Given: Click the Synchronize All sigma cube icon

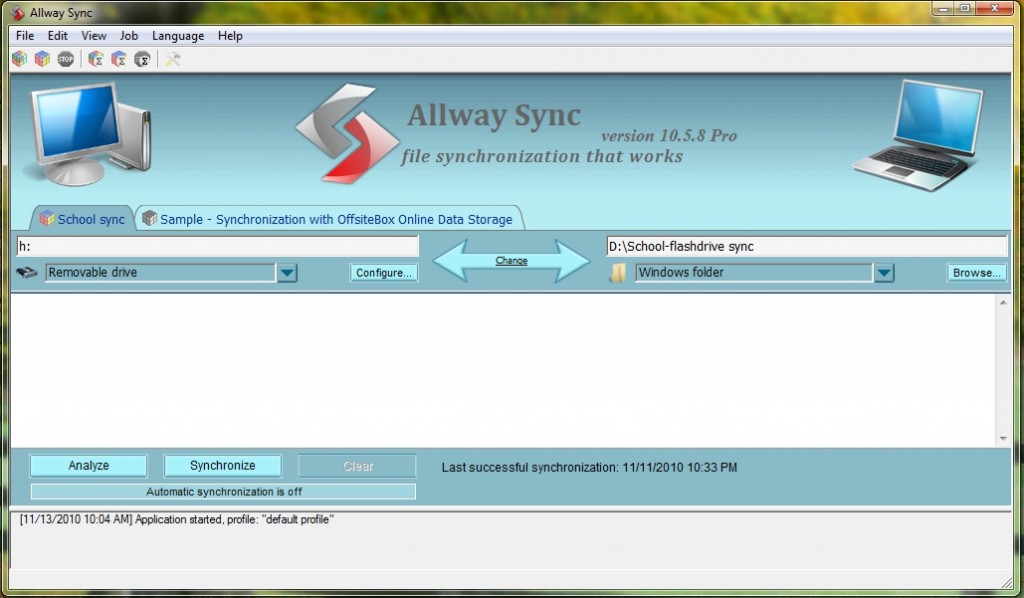Looking at the screenshot, I should click(x=119, y=59).
